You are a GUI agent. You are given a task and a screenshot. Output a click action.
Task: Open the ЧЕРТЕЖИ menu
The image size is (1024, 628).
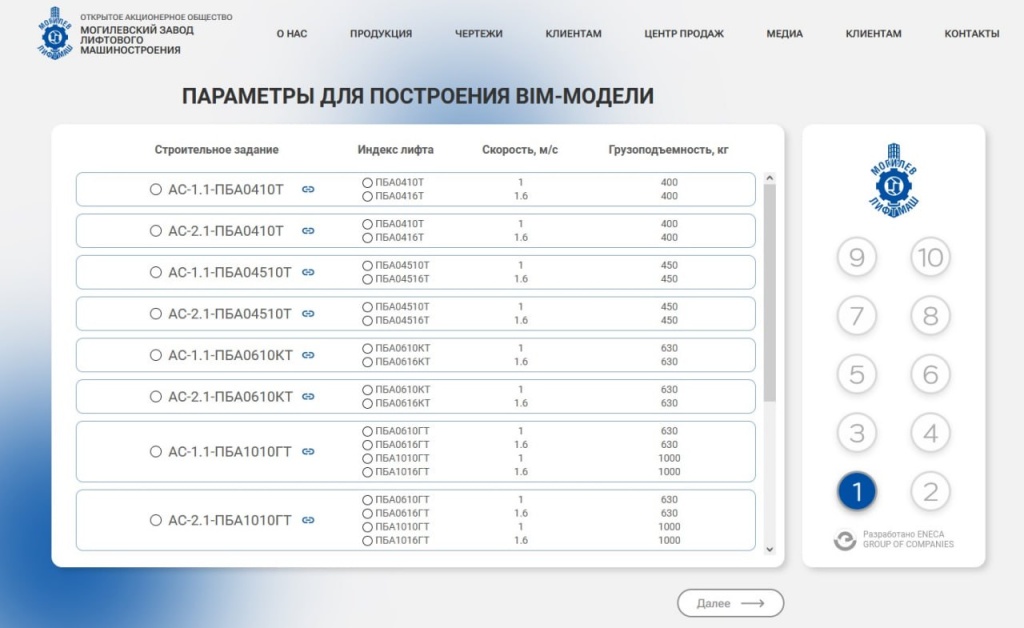479,33
